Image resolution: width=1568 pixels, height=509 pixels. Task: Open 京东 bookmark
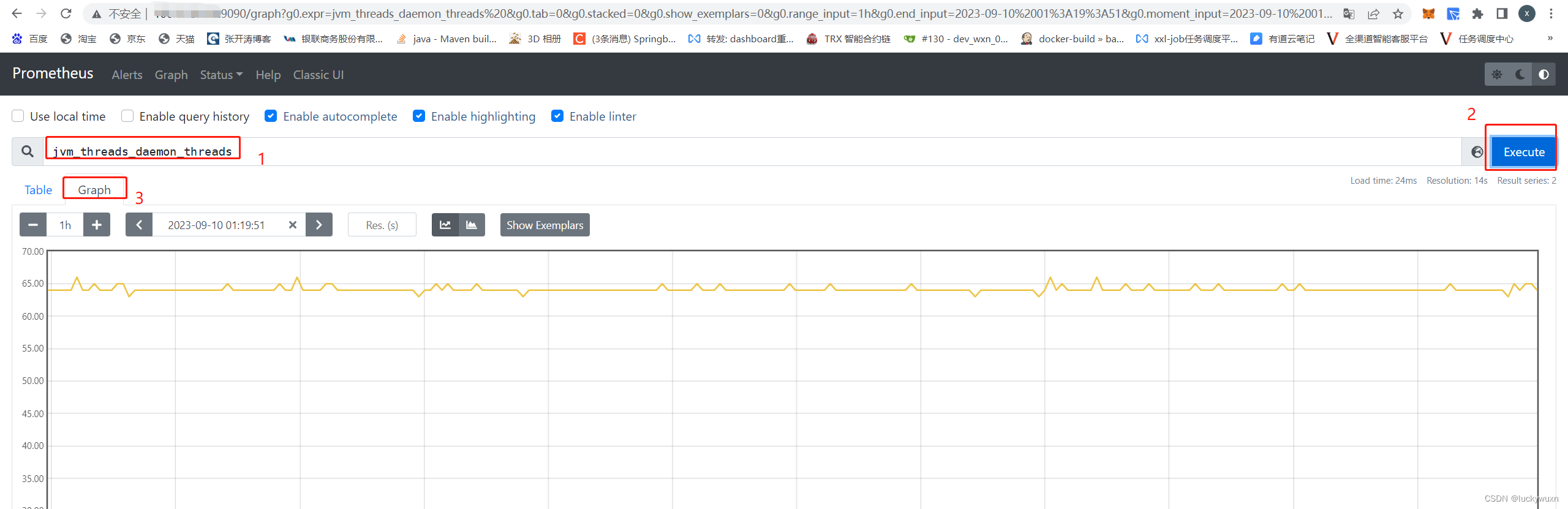coord(127,39)
